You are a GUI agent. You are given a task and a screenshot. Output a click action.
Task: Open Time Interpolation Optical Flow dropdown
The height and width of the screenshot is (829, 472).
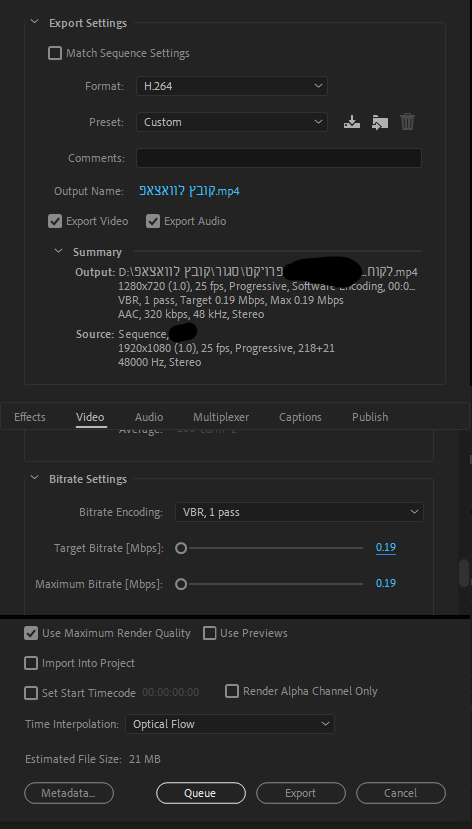[x=230, y=724]
